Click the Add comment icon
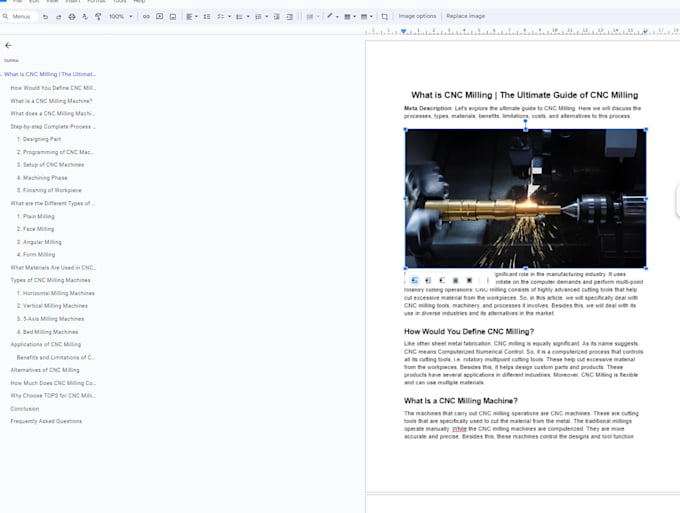Viewport: 680px width, 513px height. [x=160, y=16]
